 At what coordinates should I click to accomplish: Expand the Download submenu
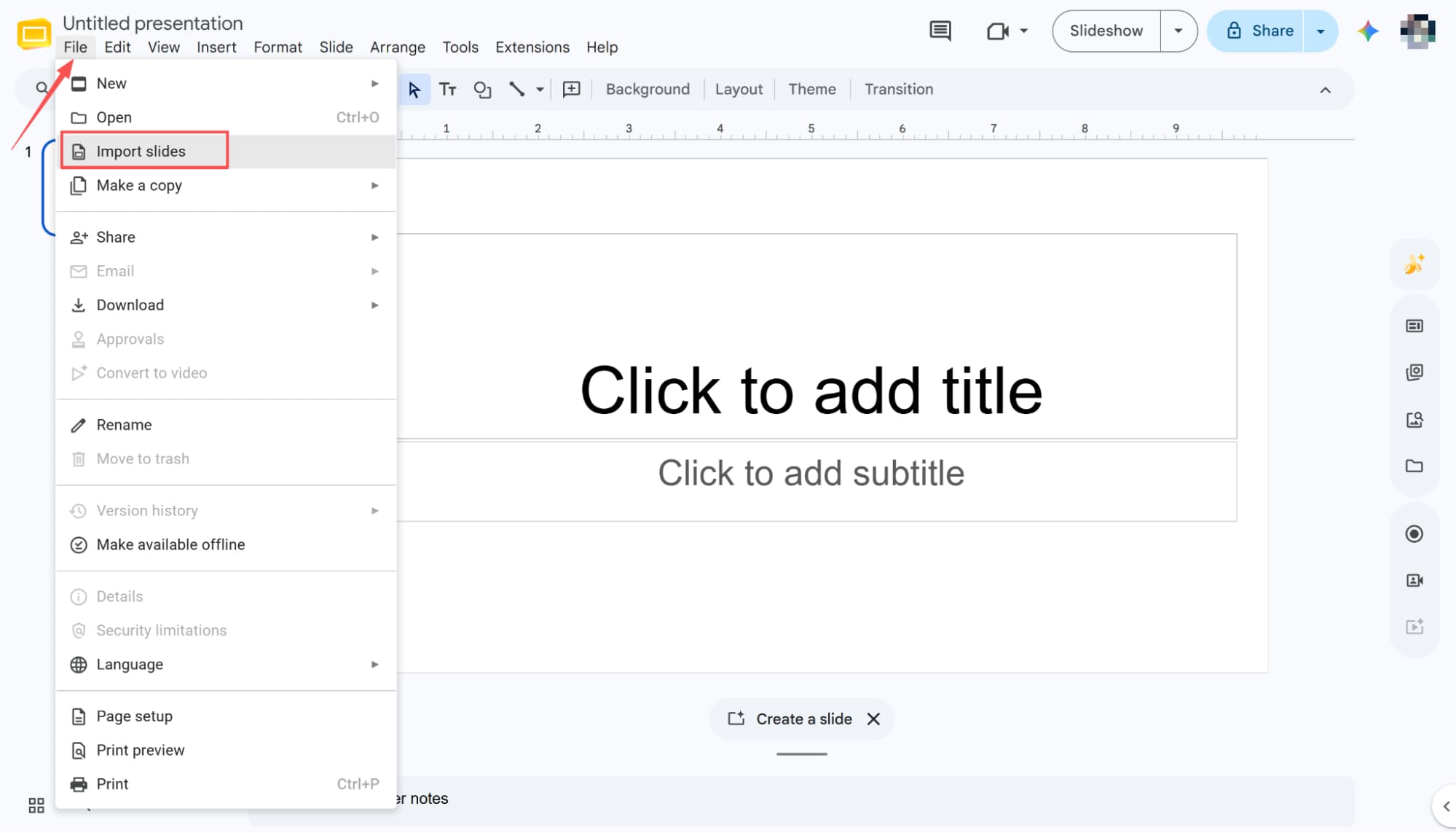click(374, 305)
